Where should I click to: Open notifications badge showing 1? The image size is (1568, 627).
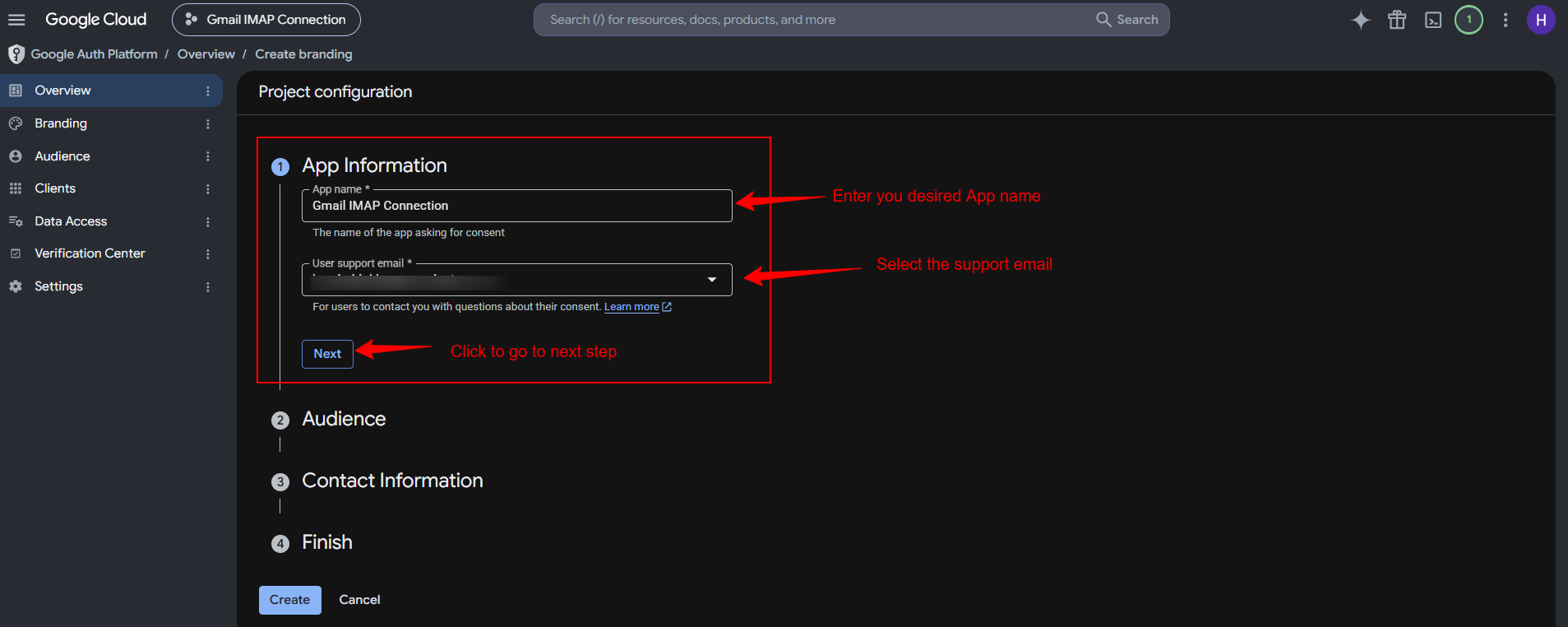click(x=1469, y=20)
